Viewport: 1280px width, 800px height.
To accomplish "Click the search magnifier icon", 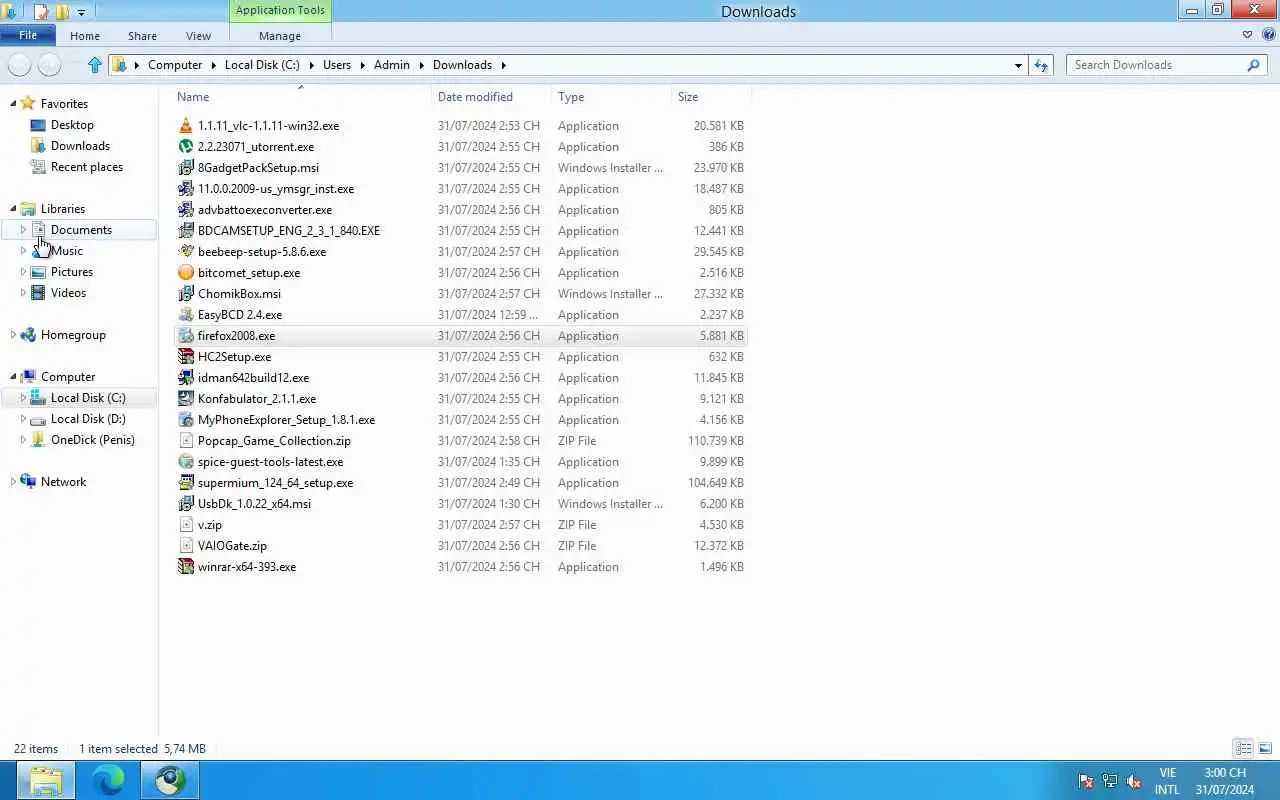I will coord(1253,65).
